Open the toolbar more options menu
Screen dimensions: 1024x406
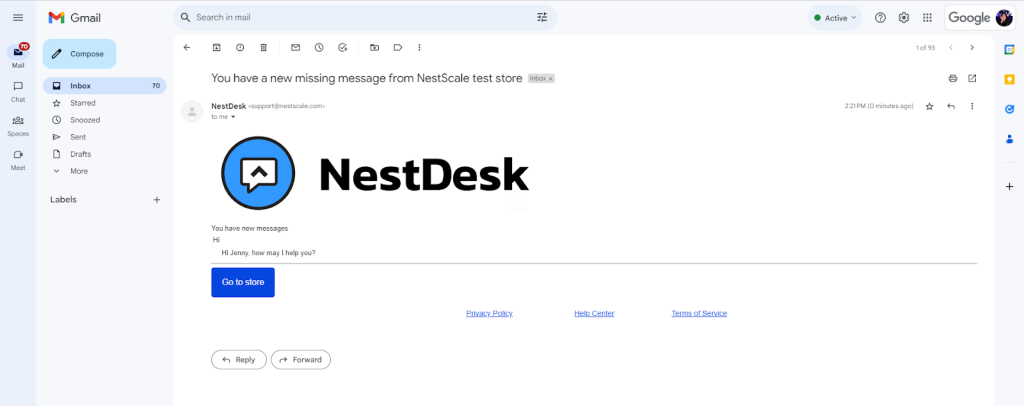[419, 47]
